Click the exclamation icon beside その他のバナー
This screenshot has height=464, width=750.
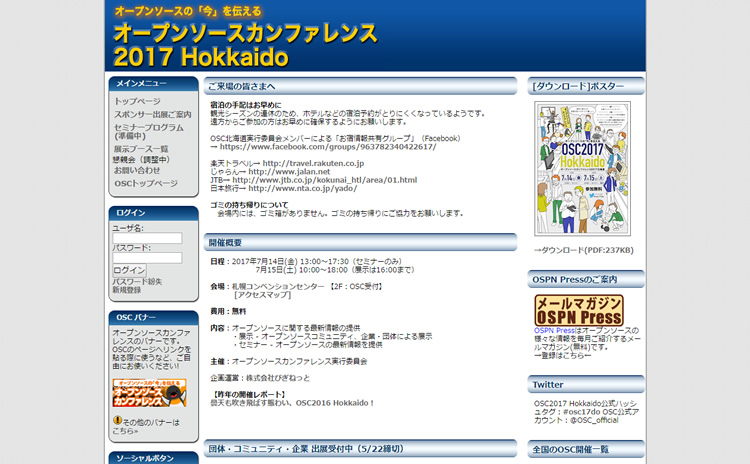click(x=117, y=420)
